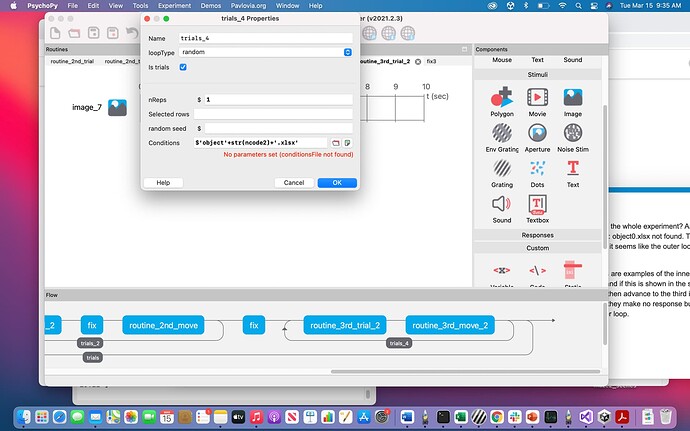
Task: Switch to the fix3 routine tab
Action: [431, 61]
